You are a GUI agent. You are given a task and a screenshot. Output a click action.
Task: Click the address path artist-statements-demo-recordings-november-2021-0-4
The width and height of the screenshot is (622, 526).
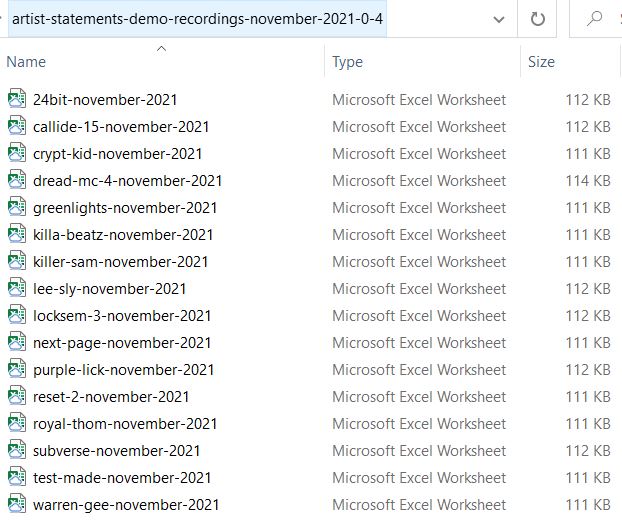[x=198, y=19]
